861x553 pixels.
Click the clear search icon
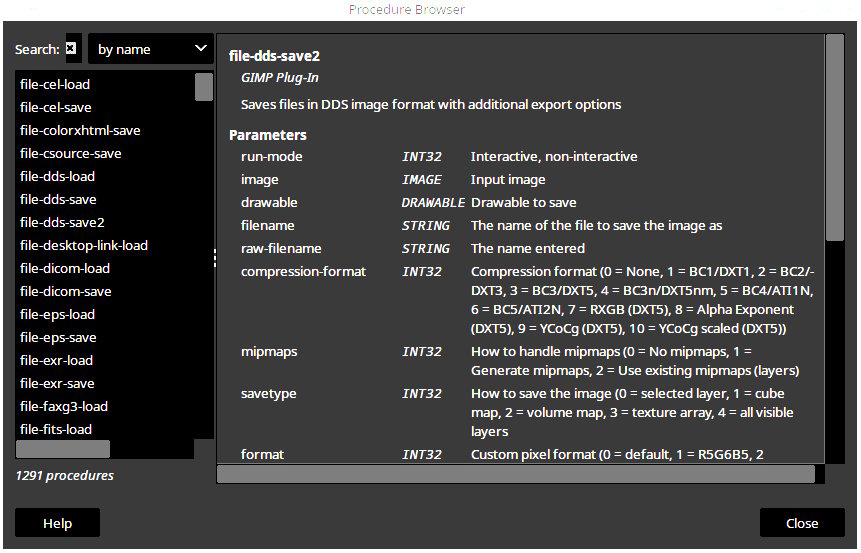coord(72,48)
